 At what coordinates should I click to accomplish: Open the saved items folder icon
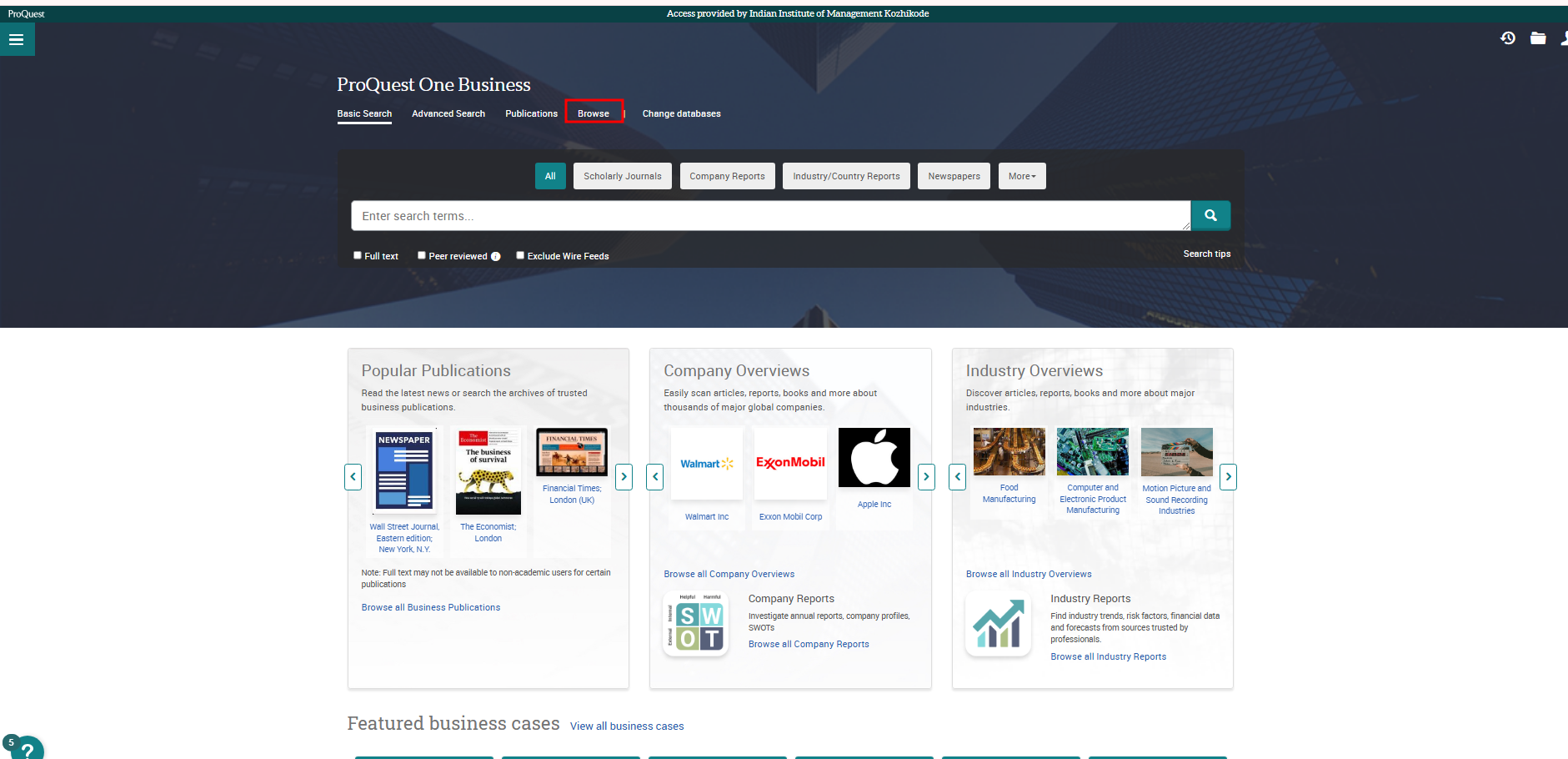(x=1538, y=38)
